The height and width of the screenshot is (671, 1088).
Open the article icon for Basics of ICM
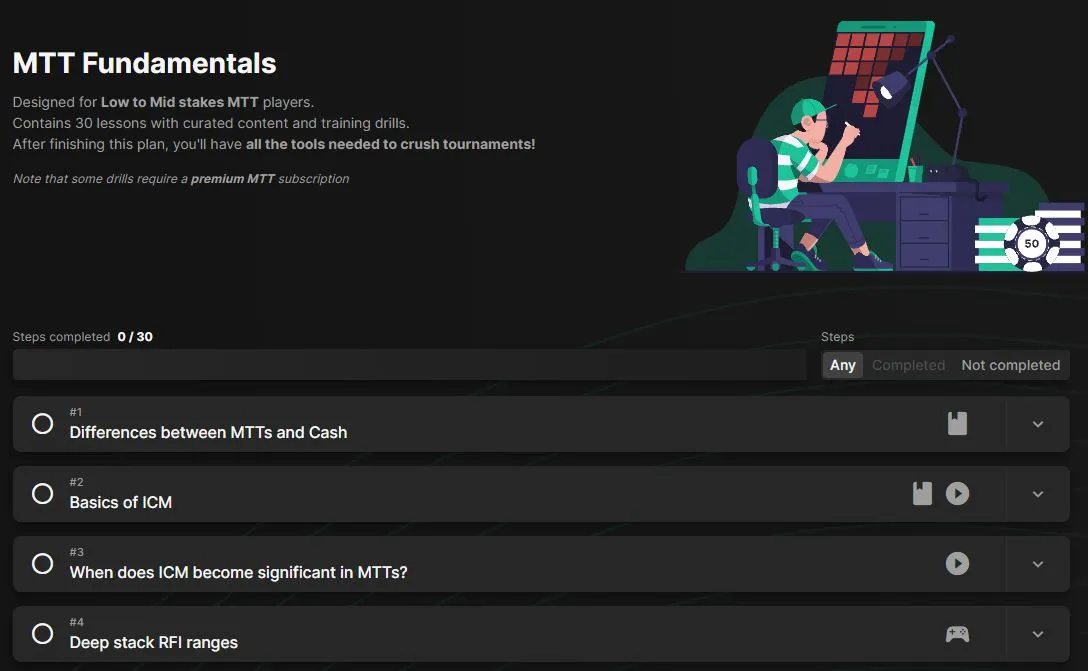click(922, 493)
